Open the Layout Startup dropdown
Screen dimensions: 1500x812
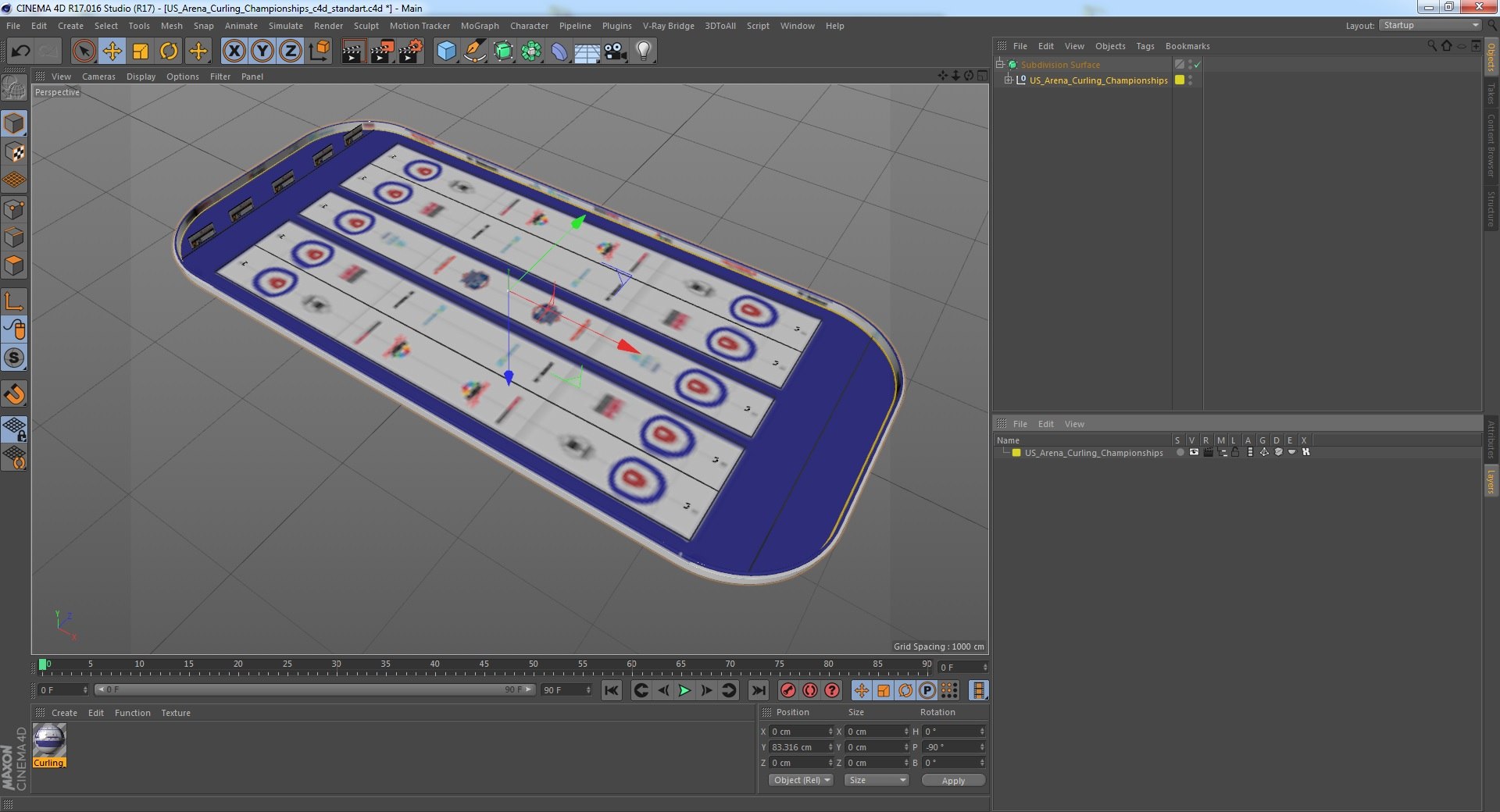(1430, 25)
